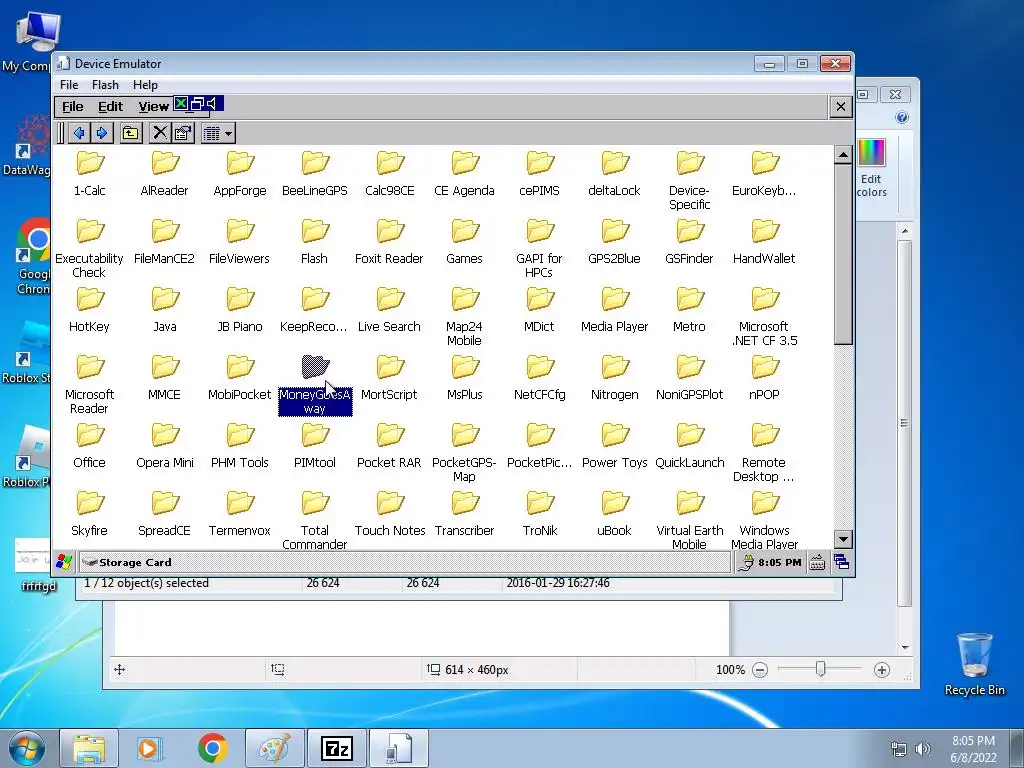Screen dimensions: 1024x768
Task: Select the Virtual Earth Mobile folder
Action: [690, 520]
